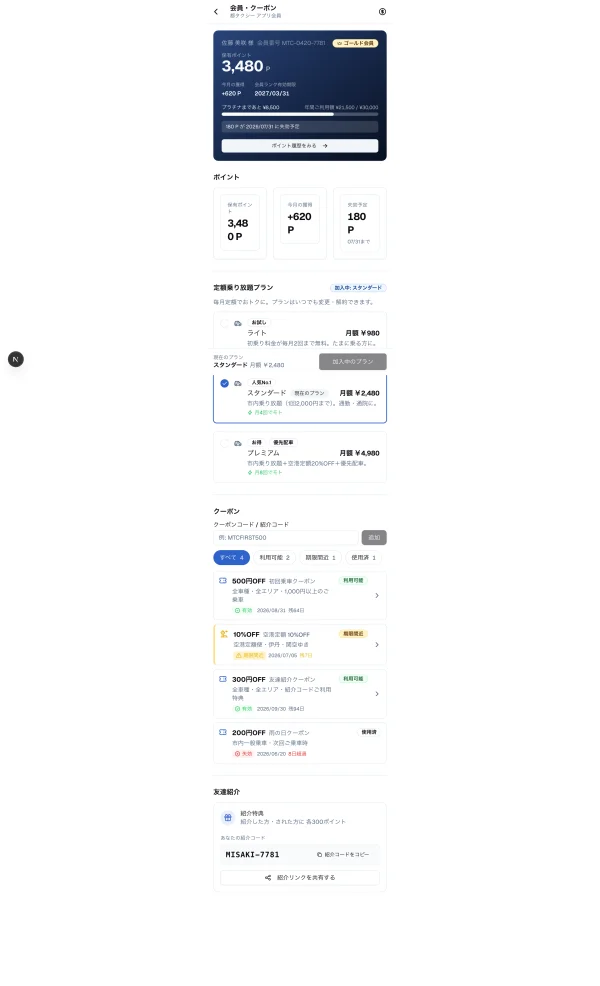Click the arrow icon in ポイント履歴をみる
This screenshot has height=986, width=600.
[325, 145]
